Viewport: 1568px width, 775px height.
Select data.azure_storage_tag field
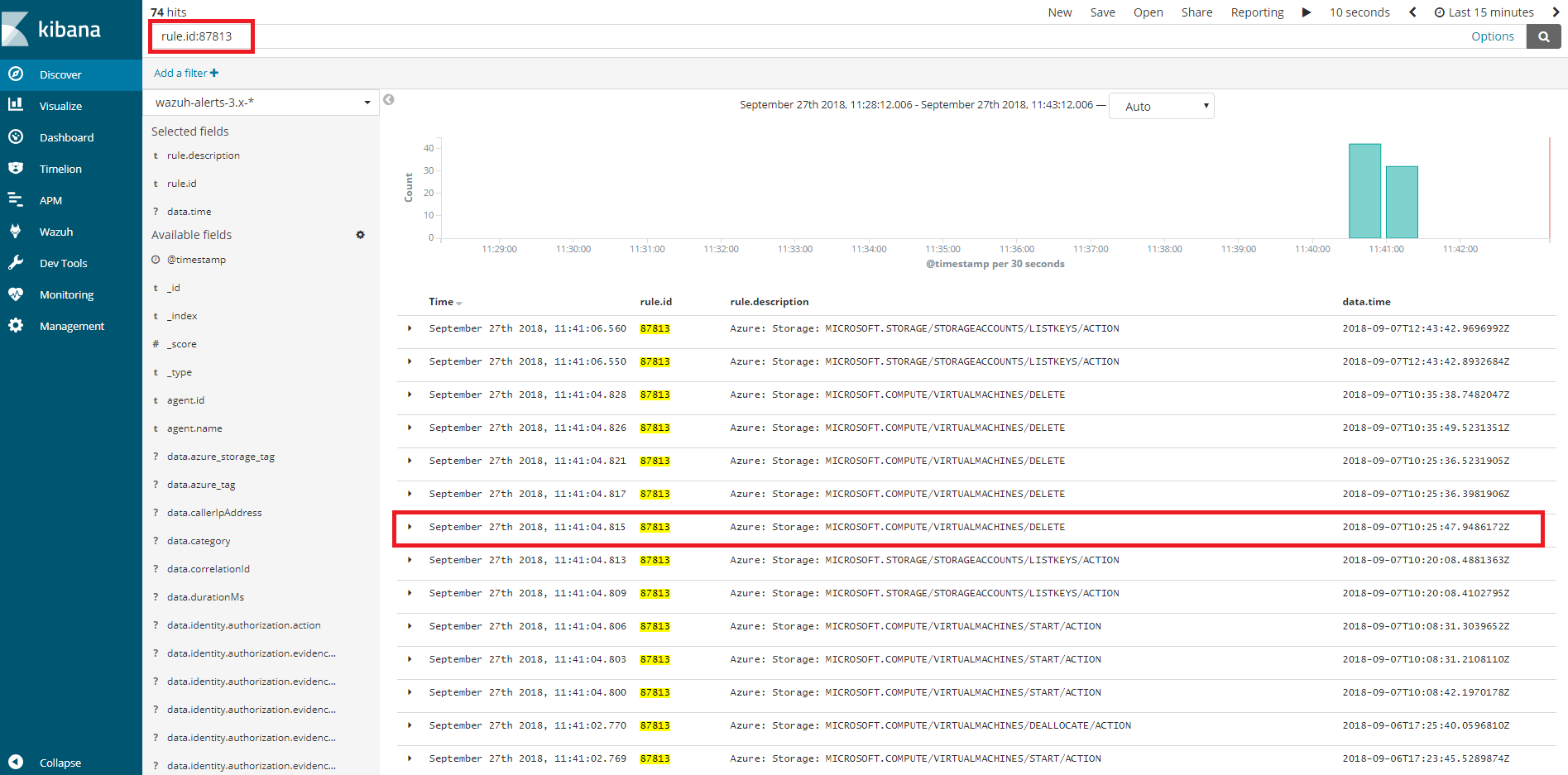tap(221, 457)
